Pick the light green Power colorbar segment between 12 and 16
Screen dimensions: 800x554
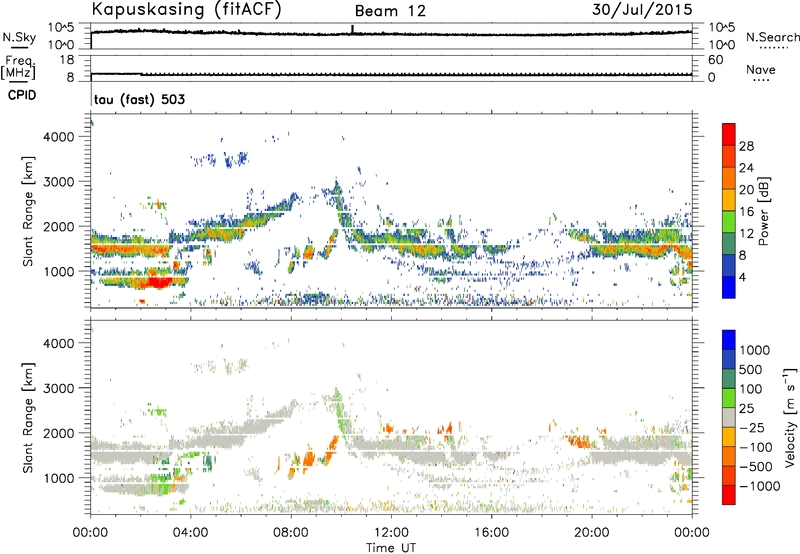[x=729, y=222]
